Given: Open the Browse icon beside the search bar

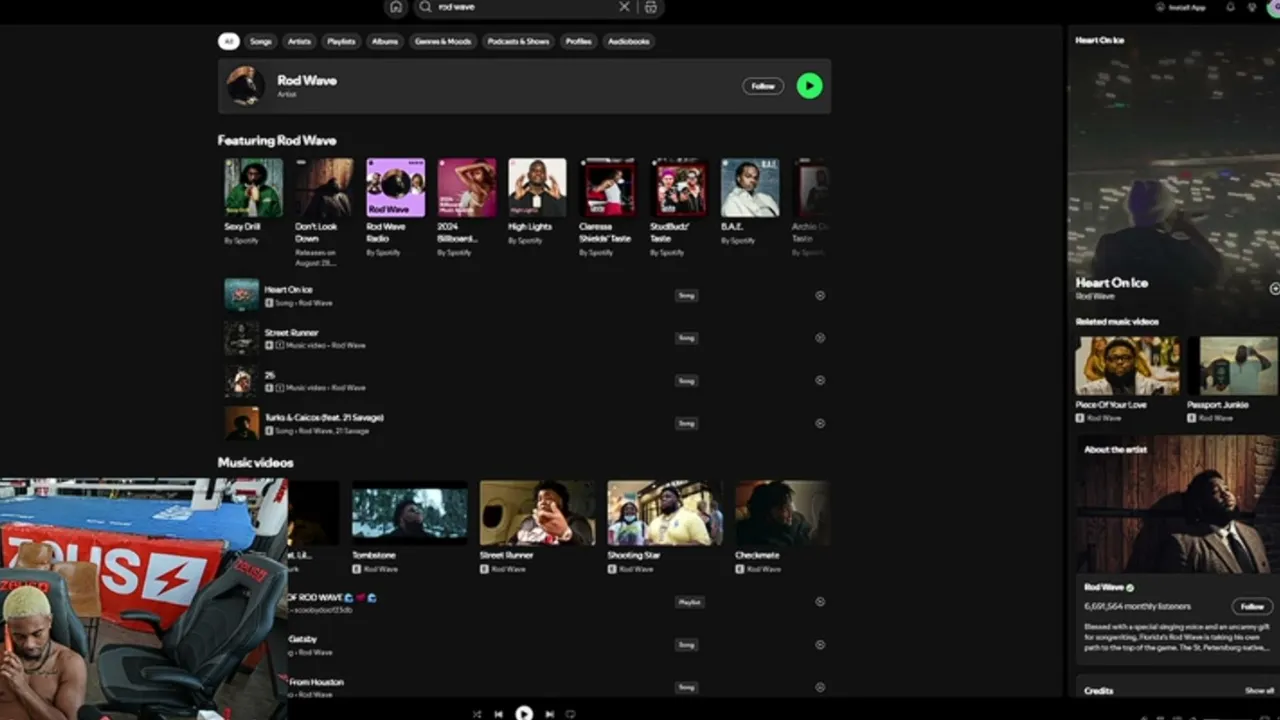Looking at the screenshot, I should (x=651, y=7).
